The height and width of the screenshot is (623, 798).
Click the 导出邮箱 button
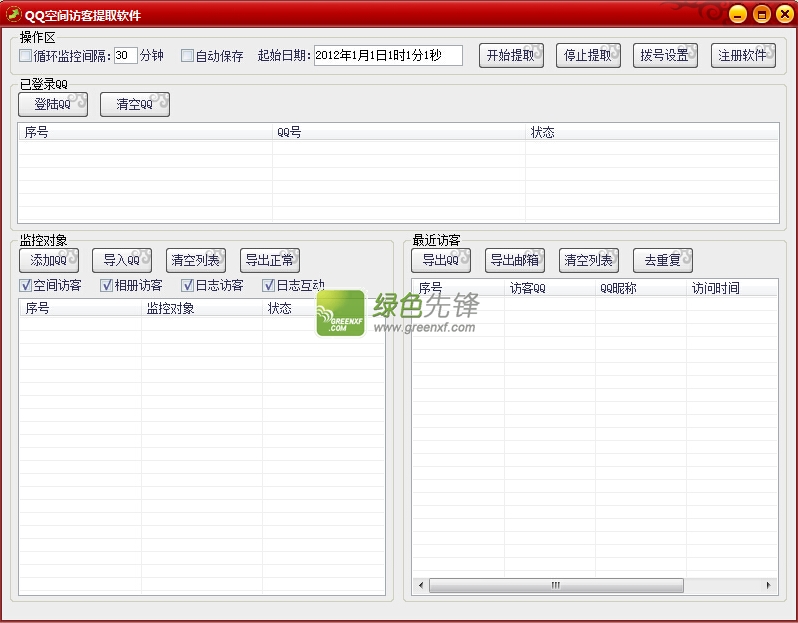pyautogui.click(x=515, y=261)
